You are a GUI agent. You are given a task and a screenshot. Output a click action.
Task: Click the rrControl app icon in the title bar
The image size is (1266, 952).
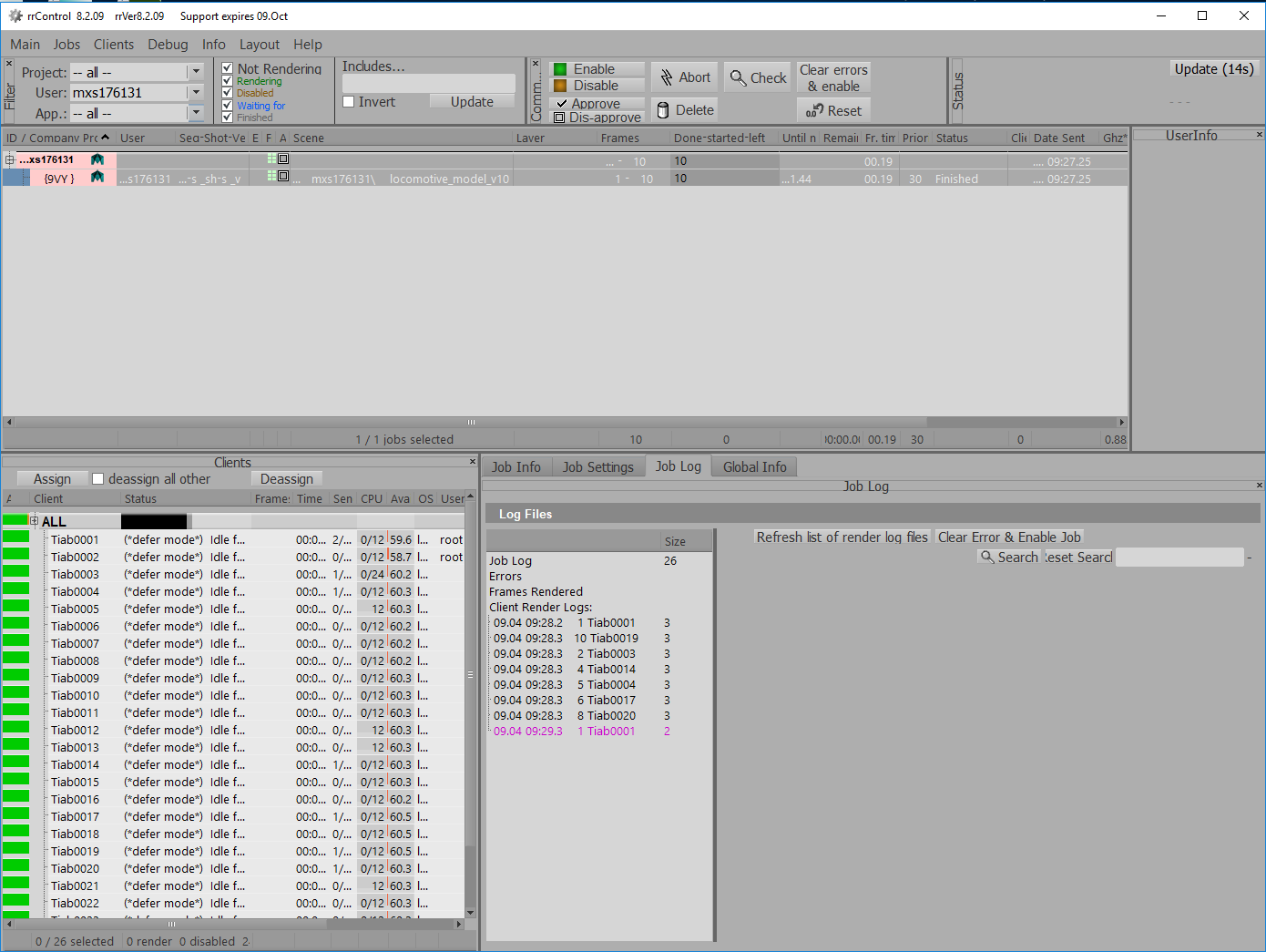15,15
